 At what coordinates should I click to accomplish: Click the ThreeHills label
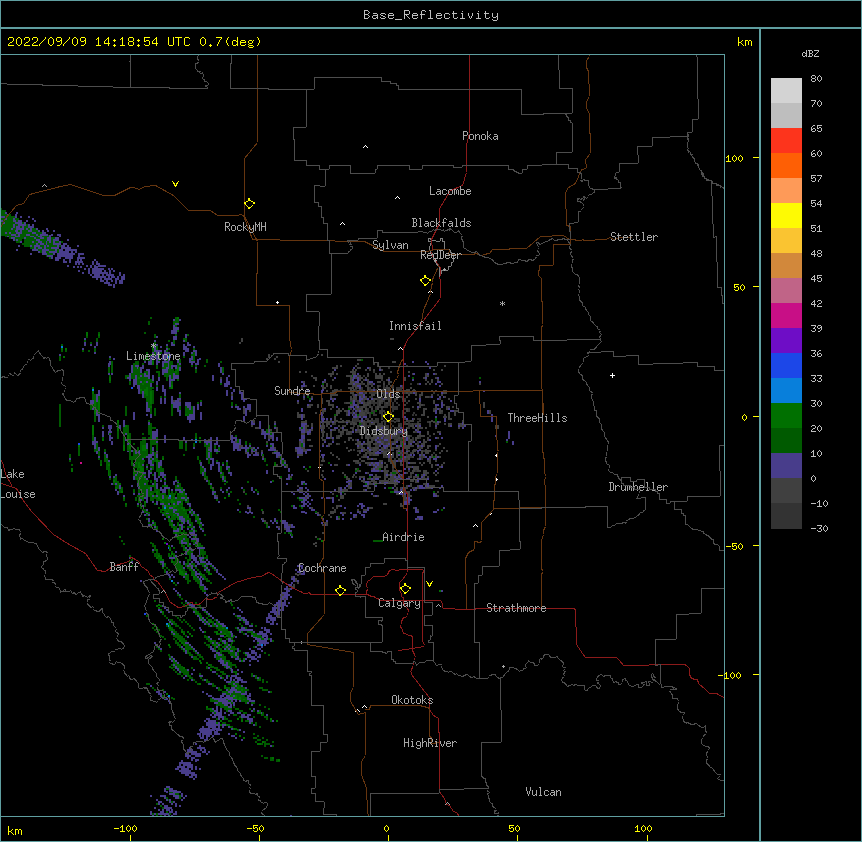(x=537, y=418)
